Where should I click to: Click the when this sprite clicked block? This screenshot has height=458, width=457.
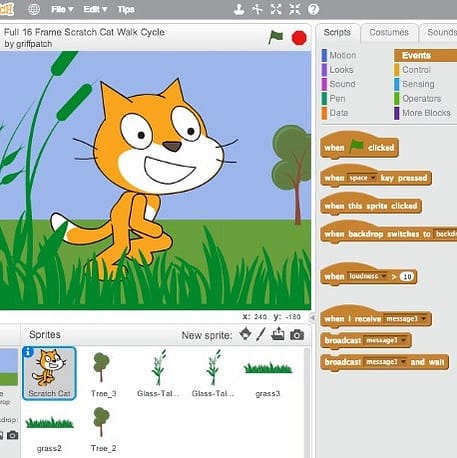371,205
